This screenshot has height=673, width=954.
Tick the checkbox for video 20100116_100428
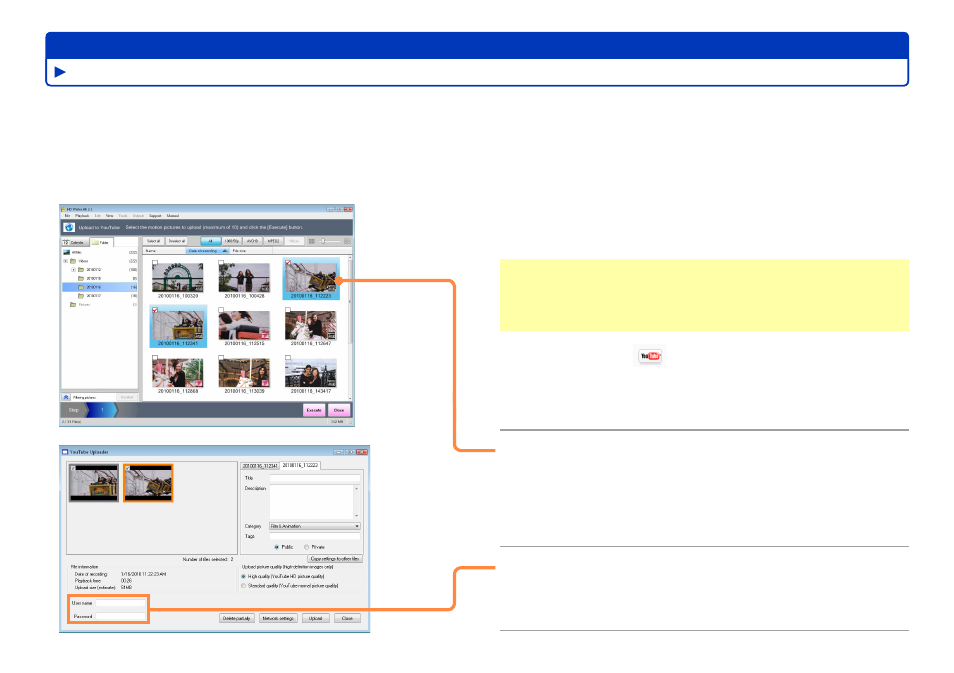pos(221,263)
